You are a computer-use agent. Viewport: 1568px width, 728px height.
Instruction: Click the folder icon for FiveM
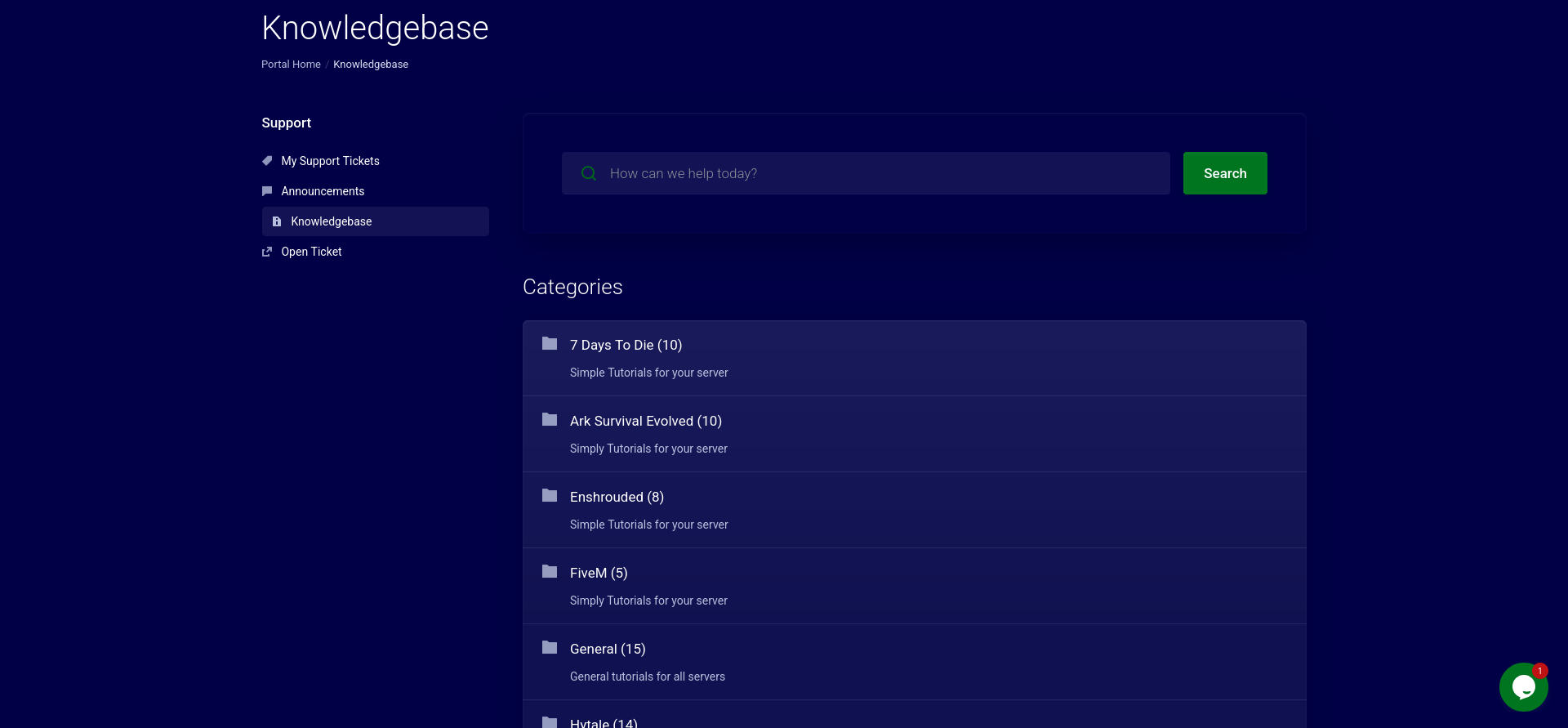[x=550, y=572]
